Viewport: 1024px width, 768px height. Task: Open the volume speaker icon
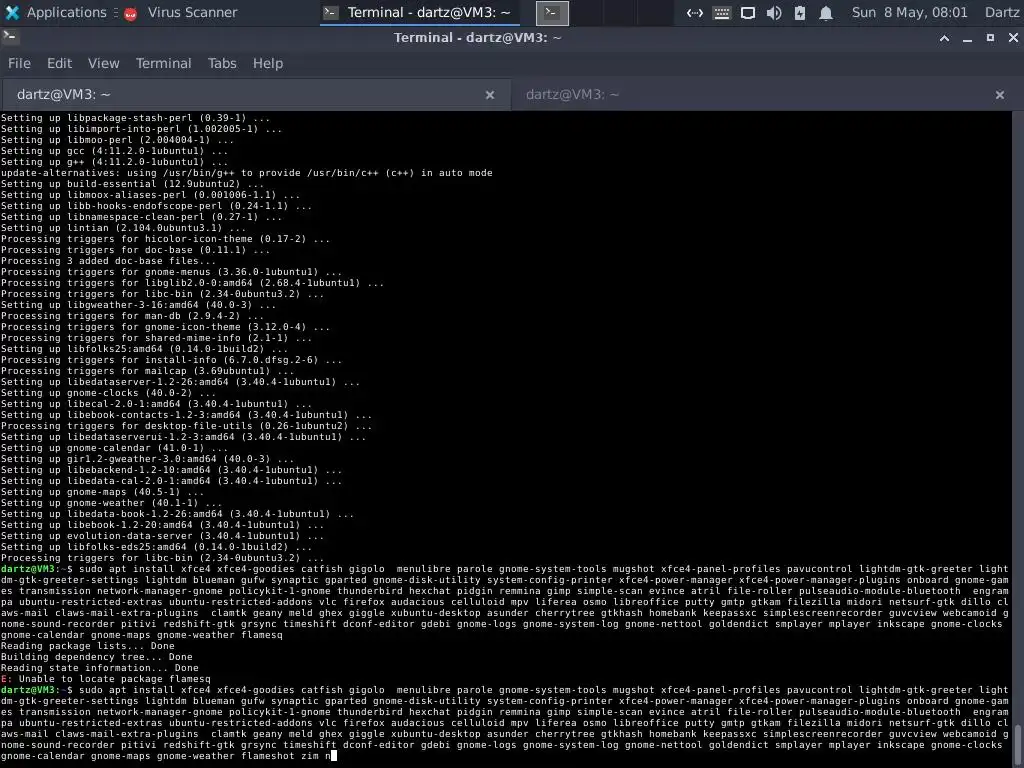[774, 13]
